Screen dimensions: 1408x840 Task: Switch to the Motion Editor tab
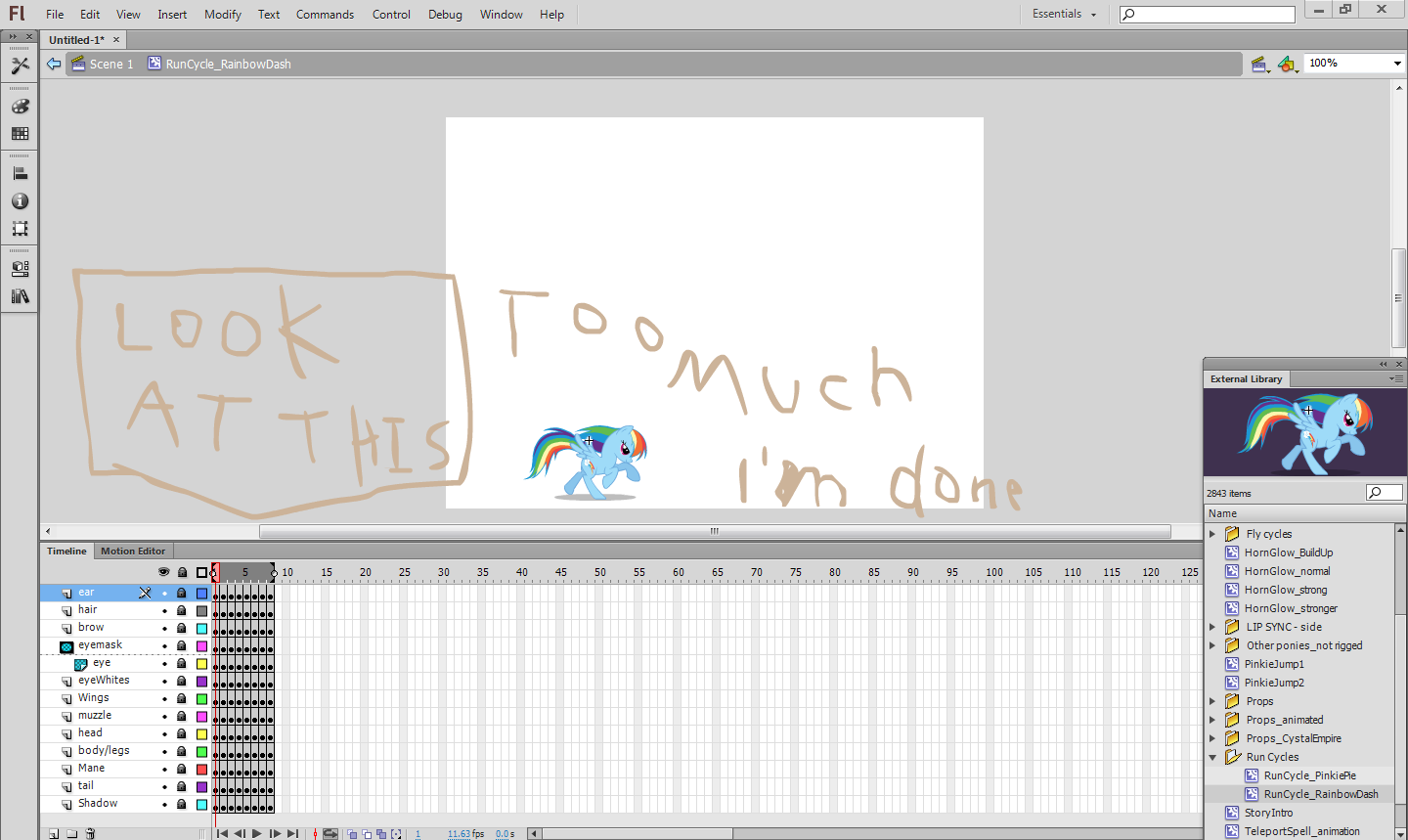tap(133, 552)
